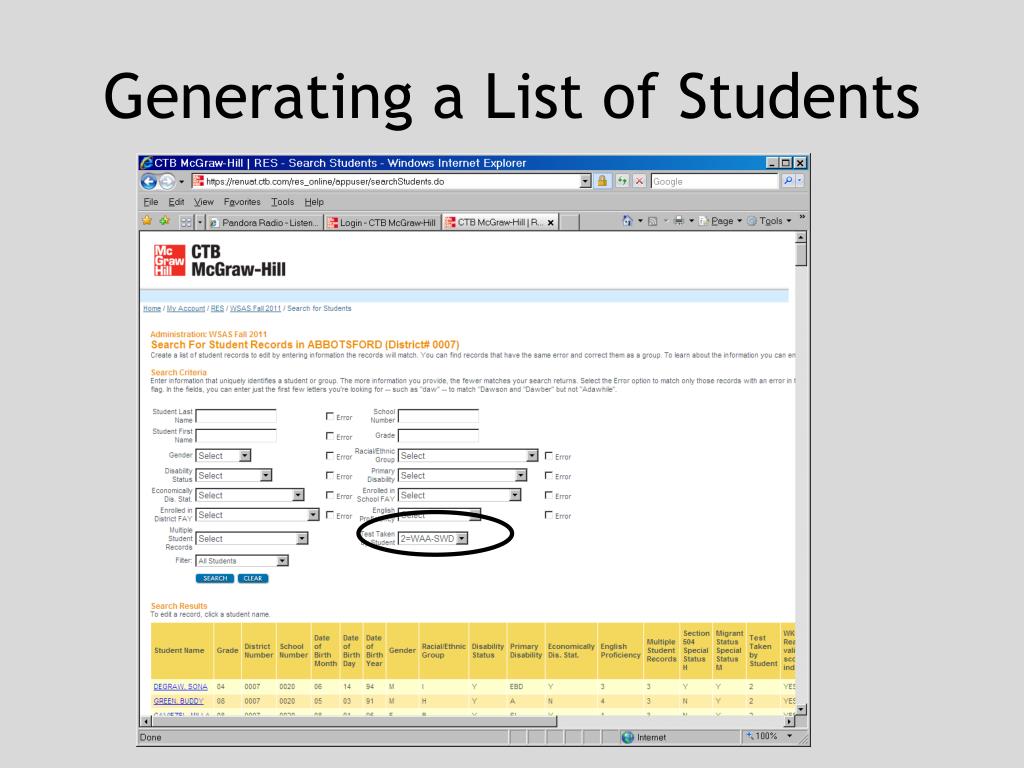Image resolution: width=1024 pixels, height=768 pixels.
Task: Open the File menu
Action: [151, 202]
